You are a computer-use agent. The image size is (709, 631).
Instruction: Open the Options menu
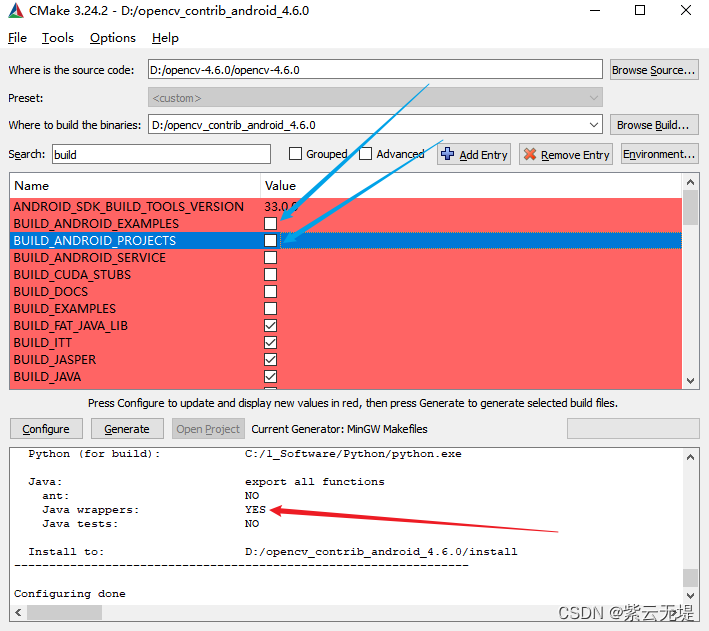point(113,38)
